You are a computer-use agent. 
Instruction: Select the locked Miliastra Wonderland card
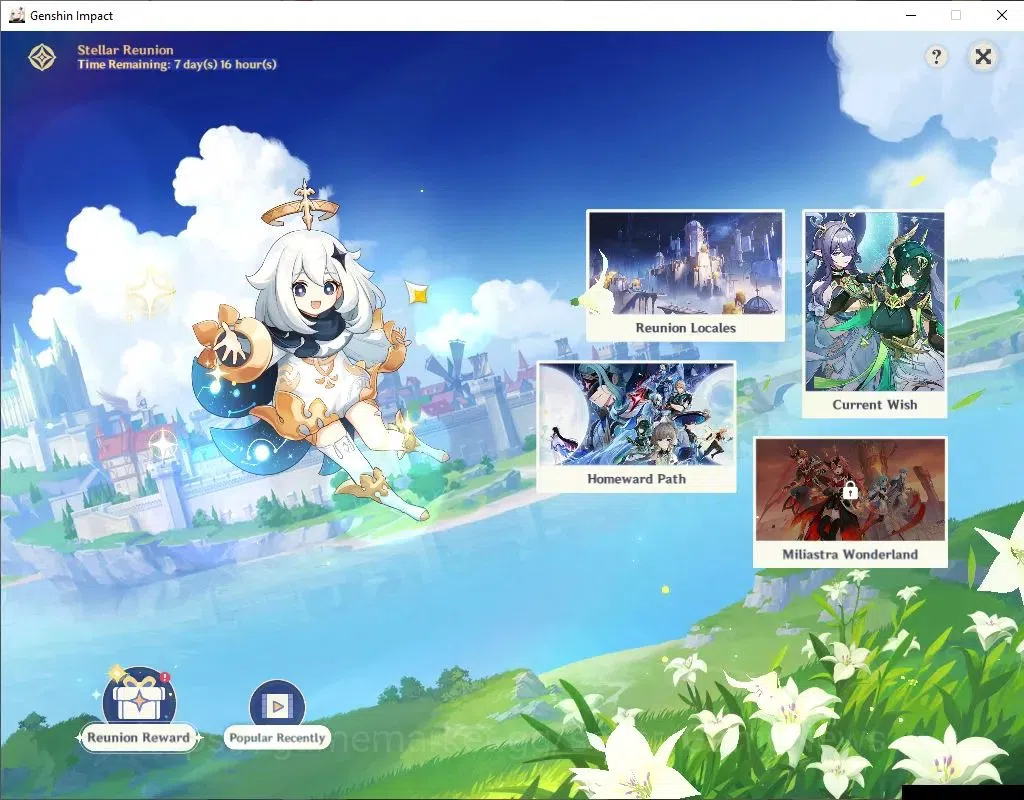[850, 502]
